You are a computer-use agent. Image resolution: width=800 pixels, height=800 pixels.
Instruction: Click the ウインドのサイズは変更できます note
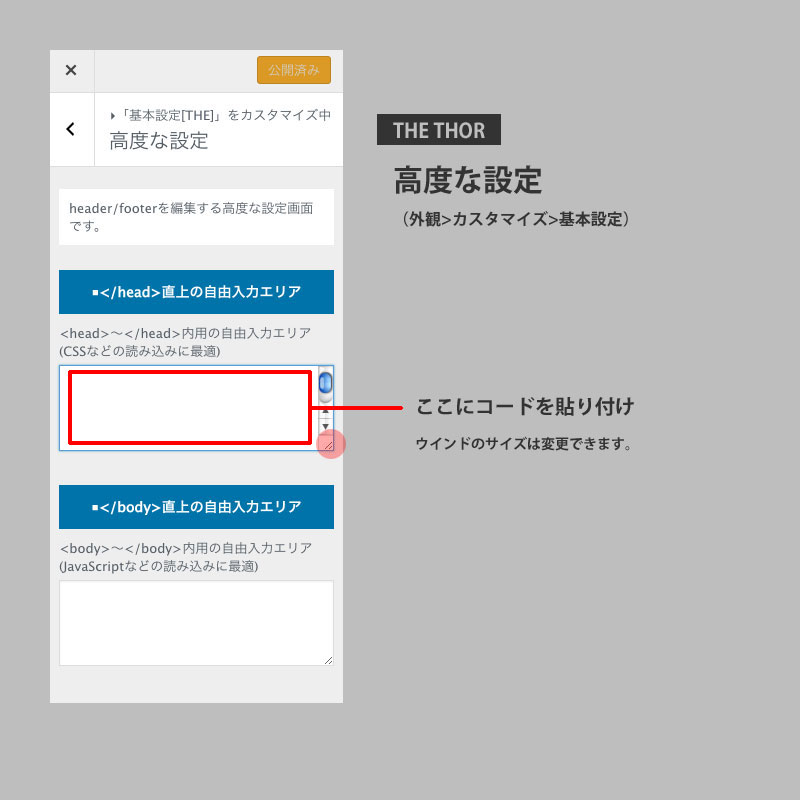tap(524, 443)
